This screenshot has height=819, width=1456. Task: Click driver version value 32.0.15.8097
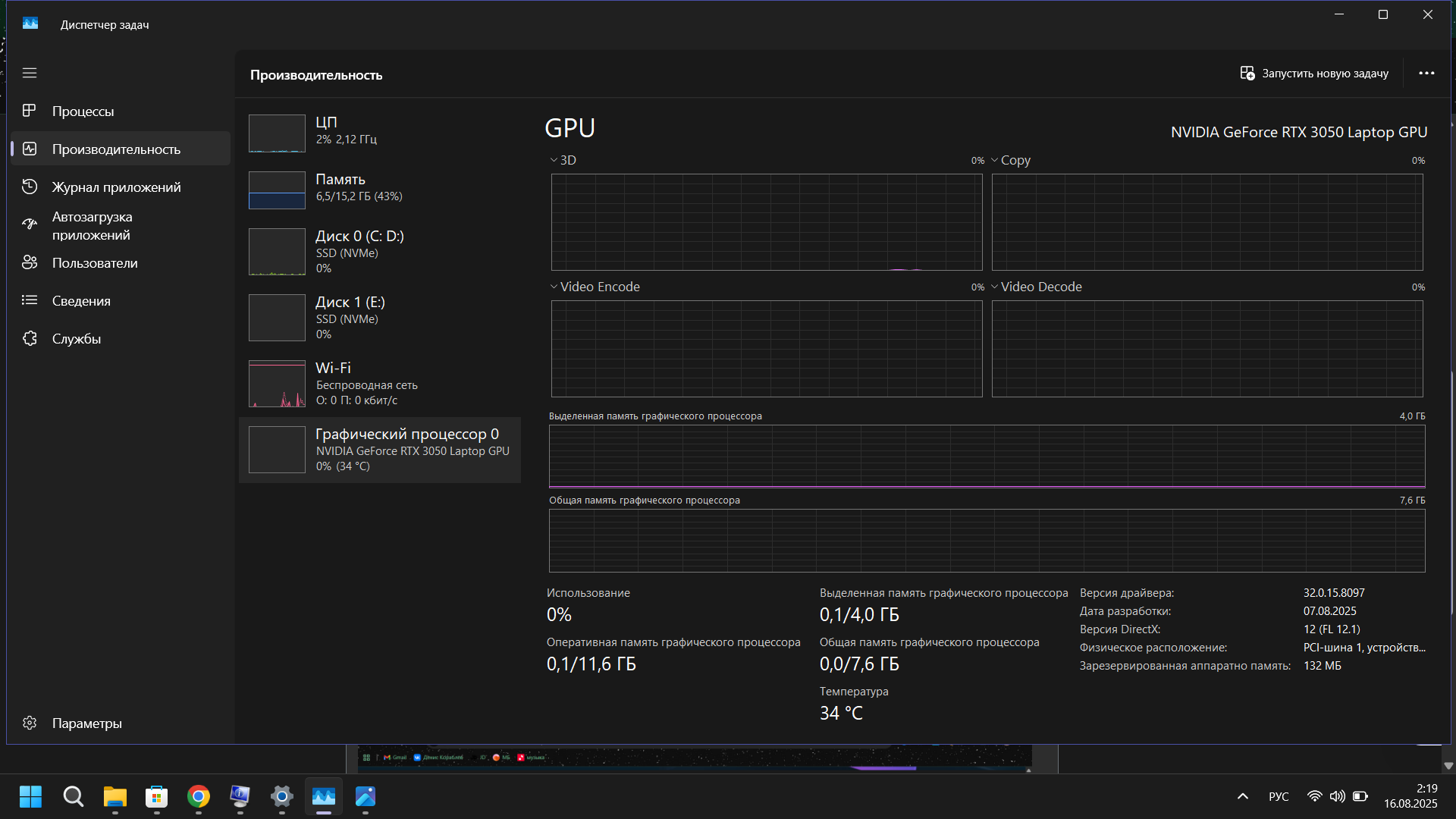point(1334,593)
